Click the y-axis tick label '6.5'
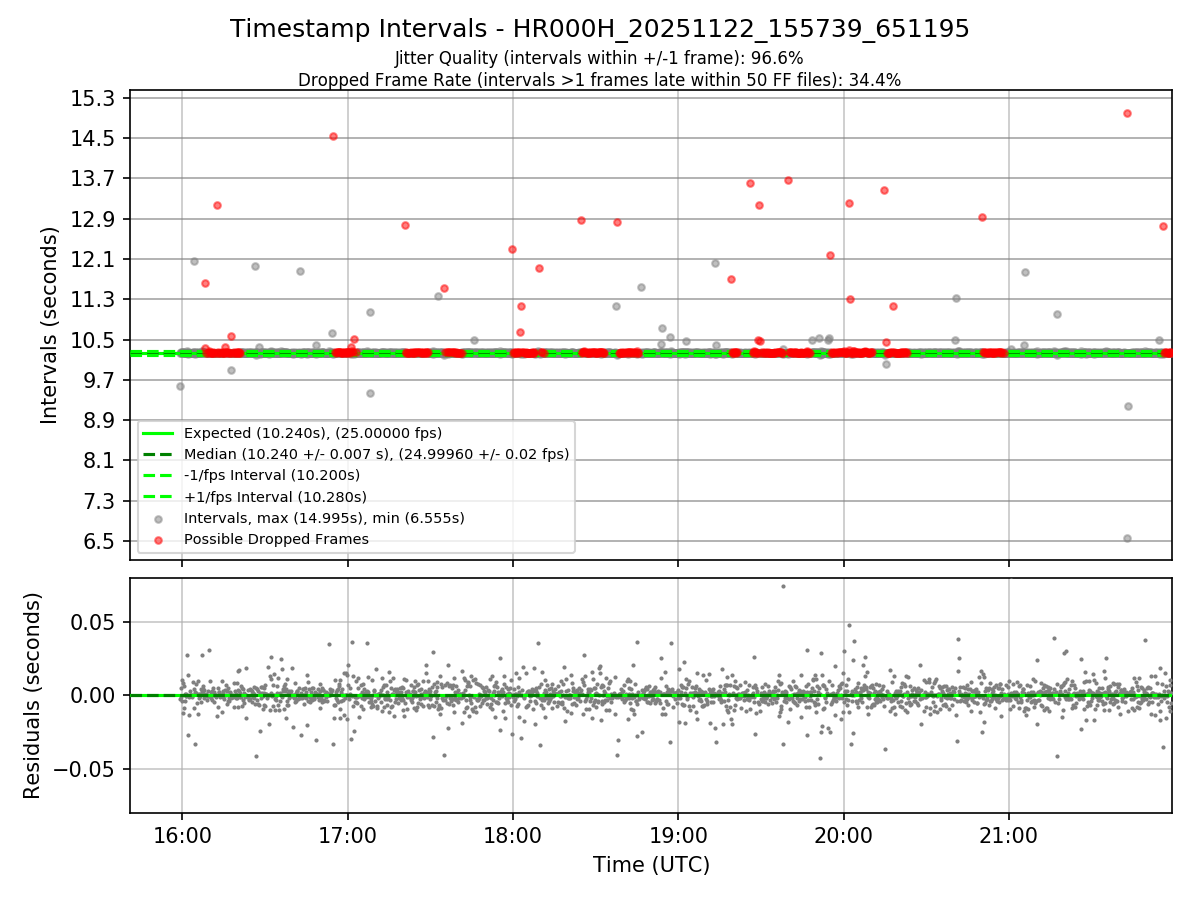 point(100,542)
